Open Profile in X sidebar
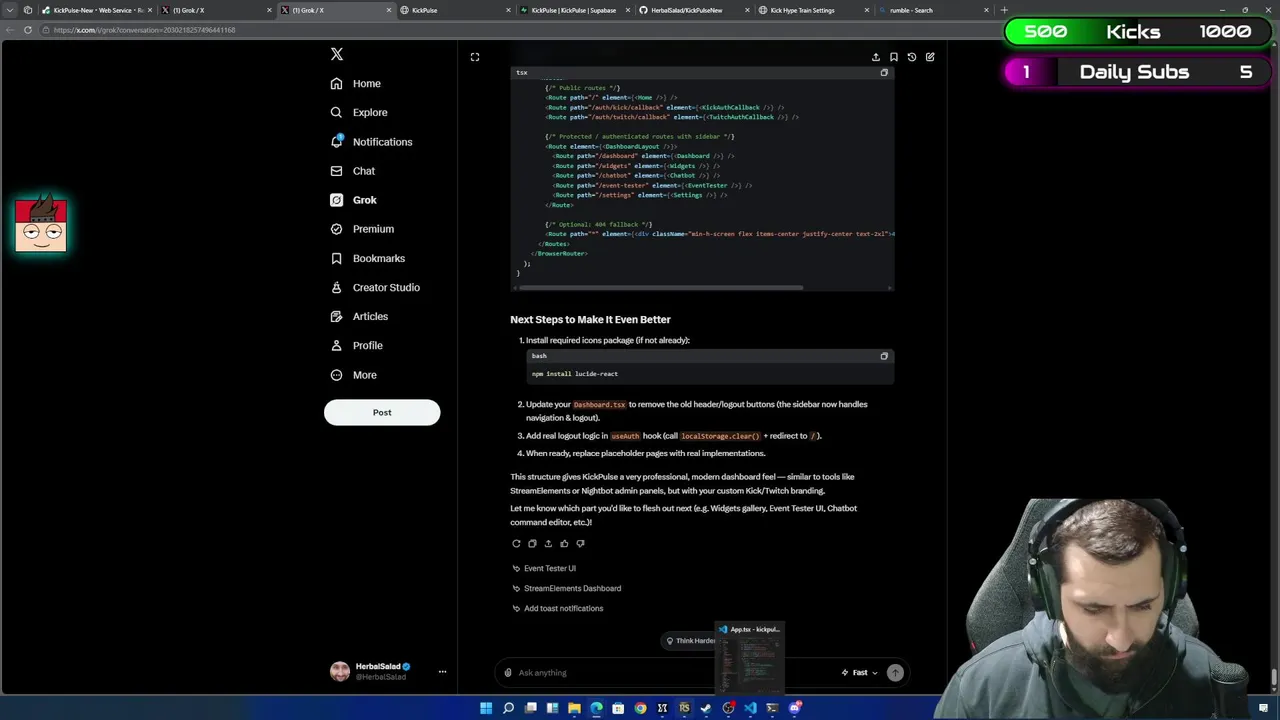1280x720 pixels. pos(357,345)
